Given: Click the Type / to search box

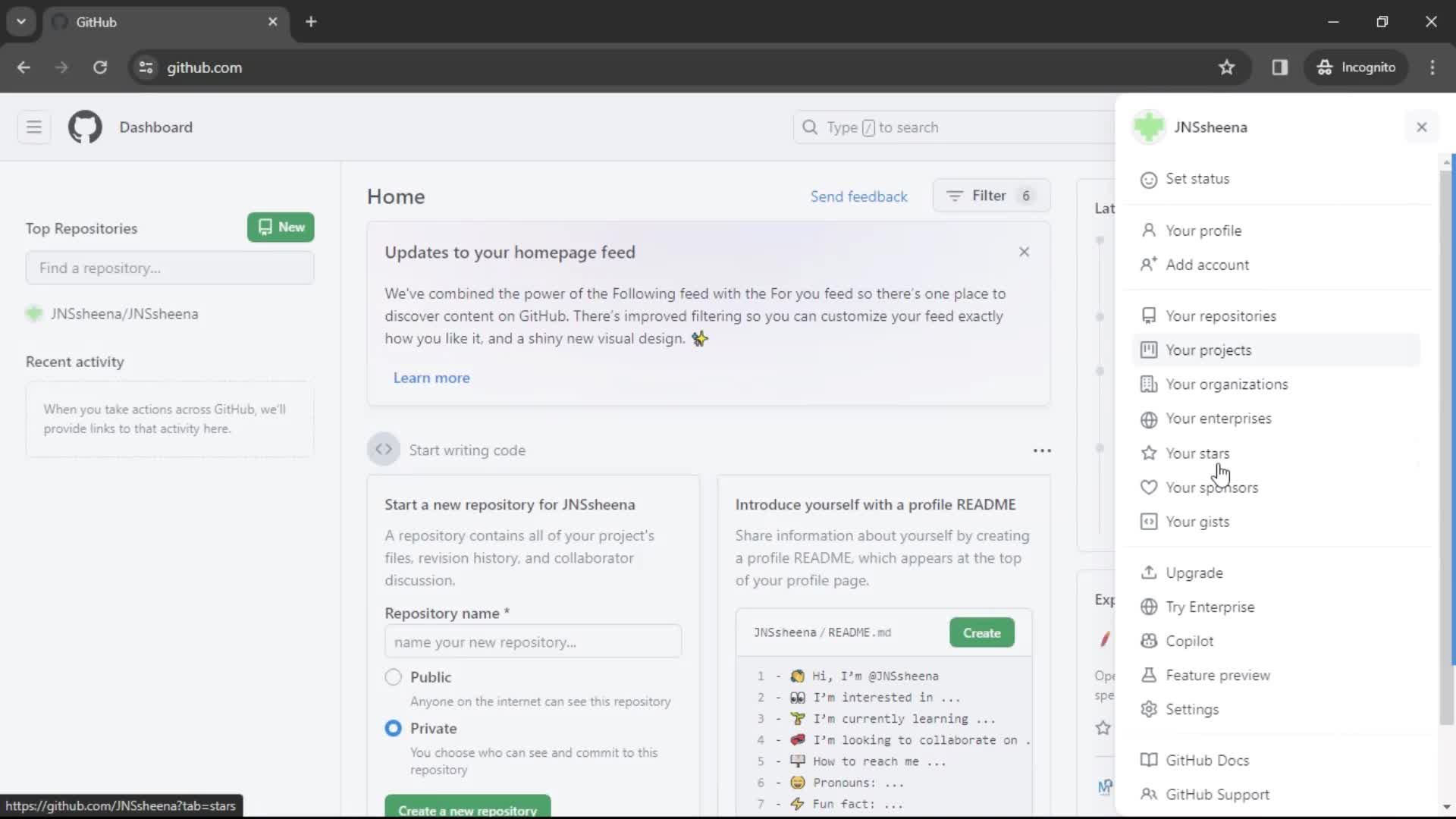Looking at the screenshot, I should point(955,127).
